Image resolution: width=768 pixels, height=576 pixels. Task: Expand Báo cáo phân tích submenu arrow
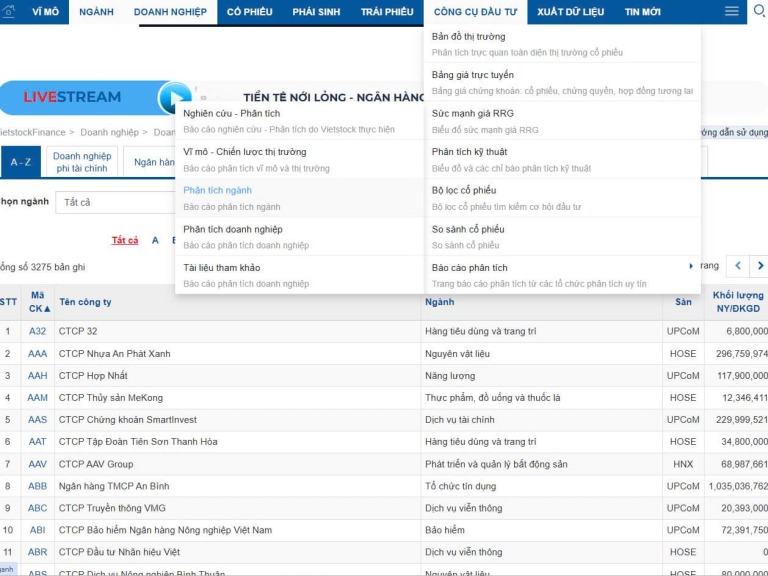pyautogui.click(x=691, y=266)
